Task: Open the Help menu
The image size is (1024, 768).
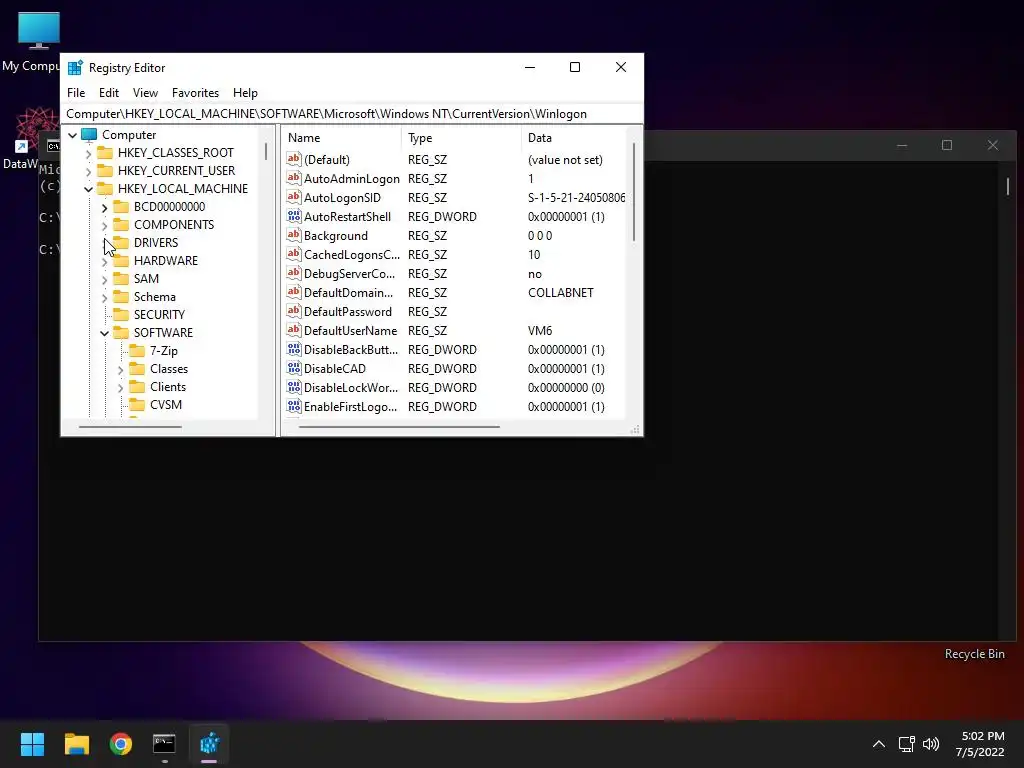Action: [x=245, y=93]
